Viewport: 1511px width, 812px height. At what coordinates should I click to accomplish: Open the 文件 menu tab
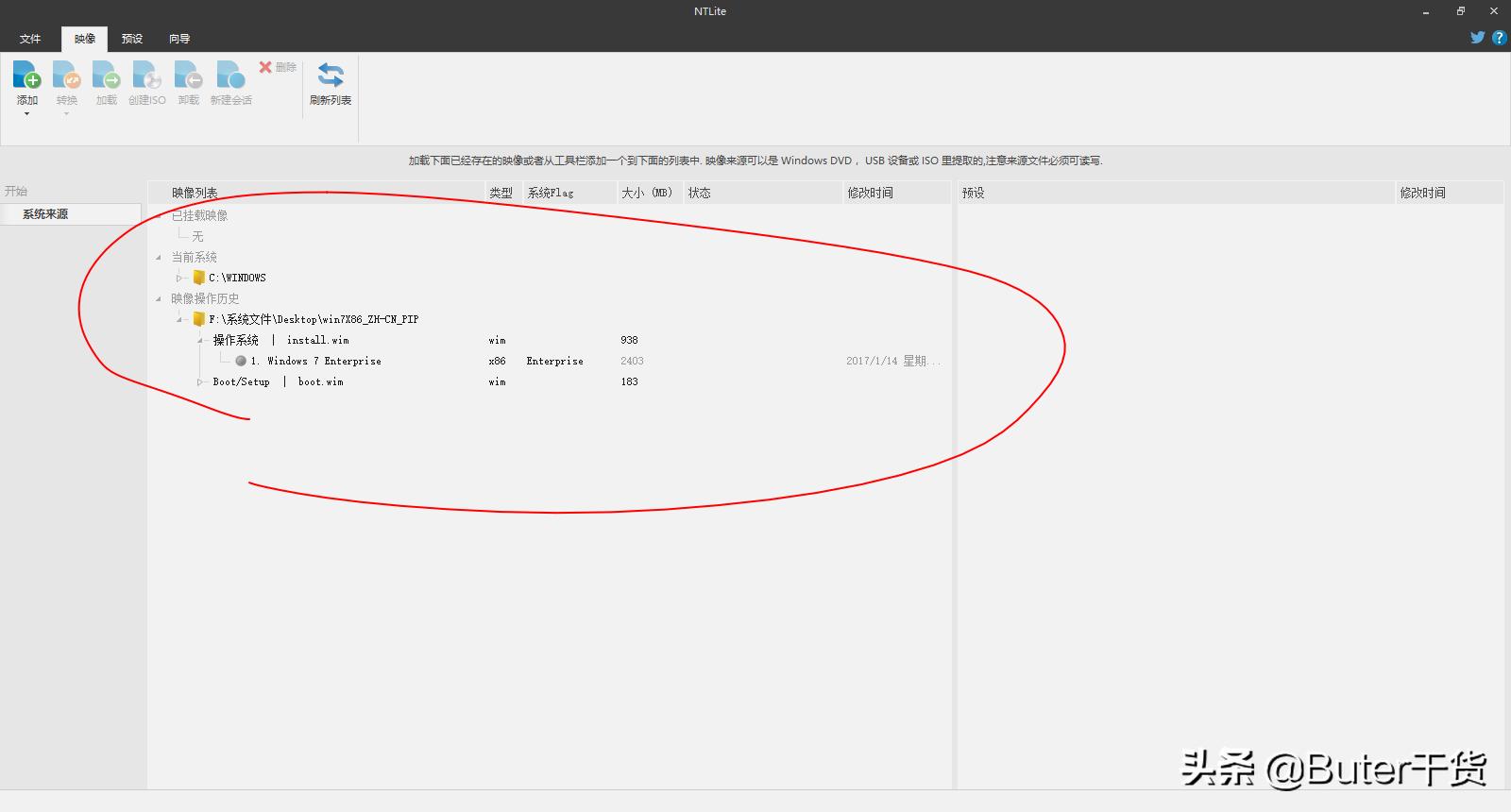coord(30,39)
